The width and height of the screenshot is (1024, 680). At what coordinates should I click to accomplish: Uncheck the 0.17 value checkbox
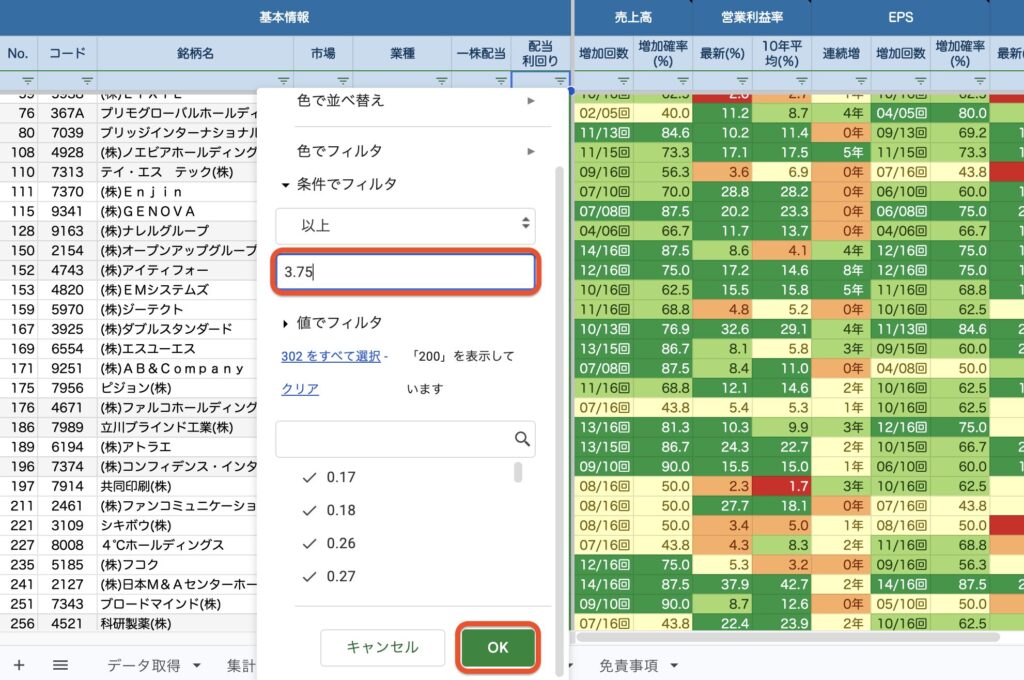pyautogui.click(x=310, y=478)
